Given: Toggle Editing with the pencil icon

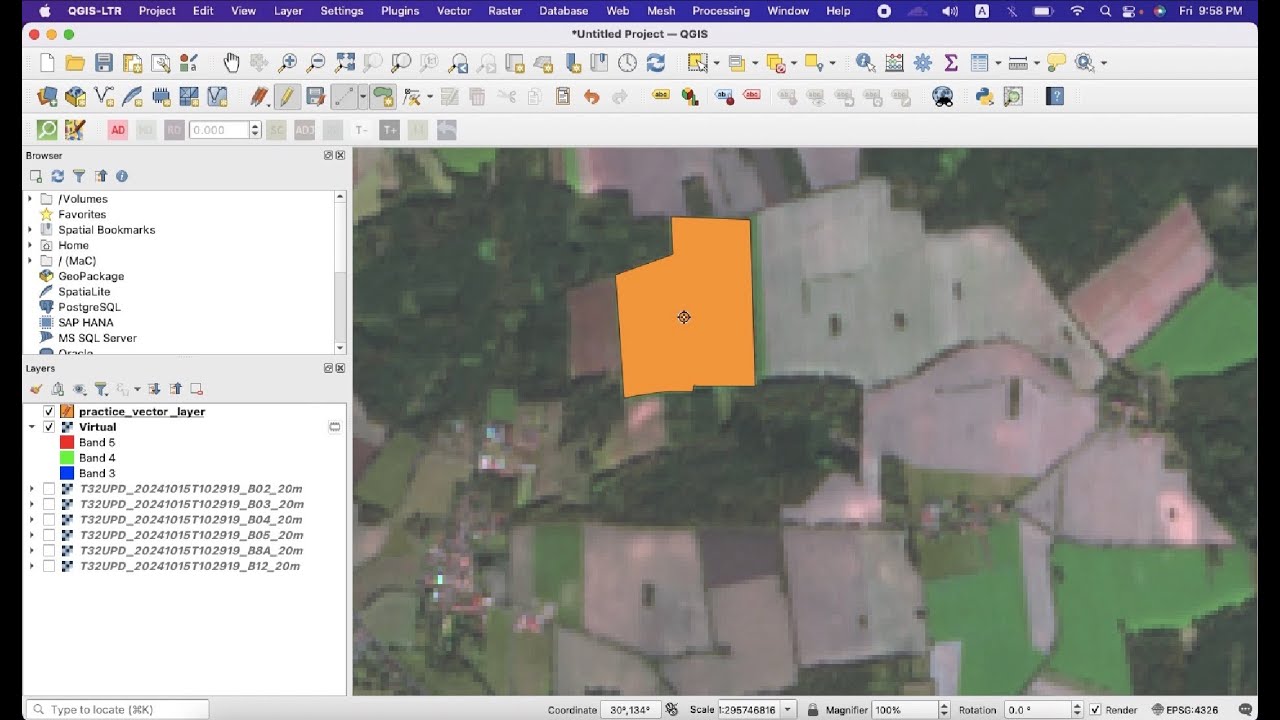Looking at the screenshot, I should [287, 97].
